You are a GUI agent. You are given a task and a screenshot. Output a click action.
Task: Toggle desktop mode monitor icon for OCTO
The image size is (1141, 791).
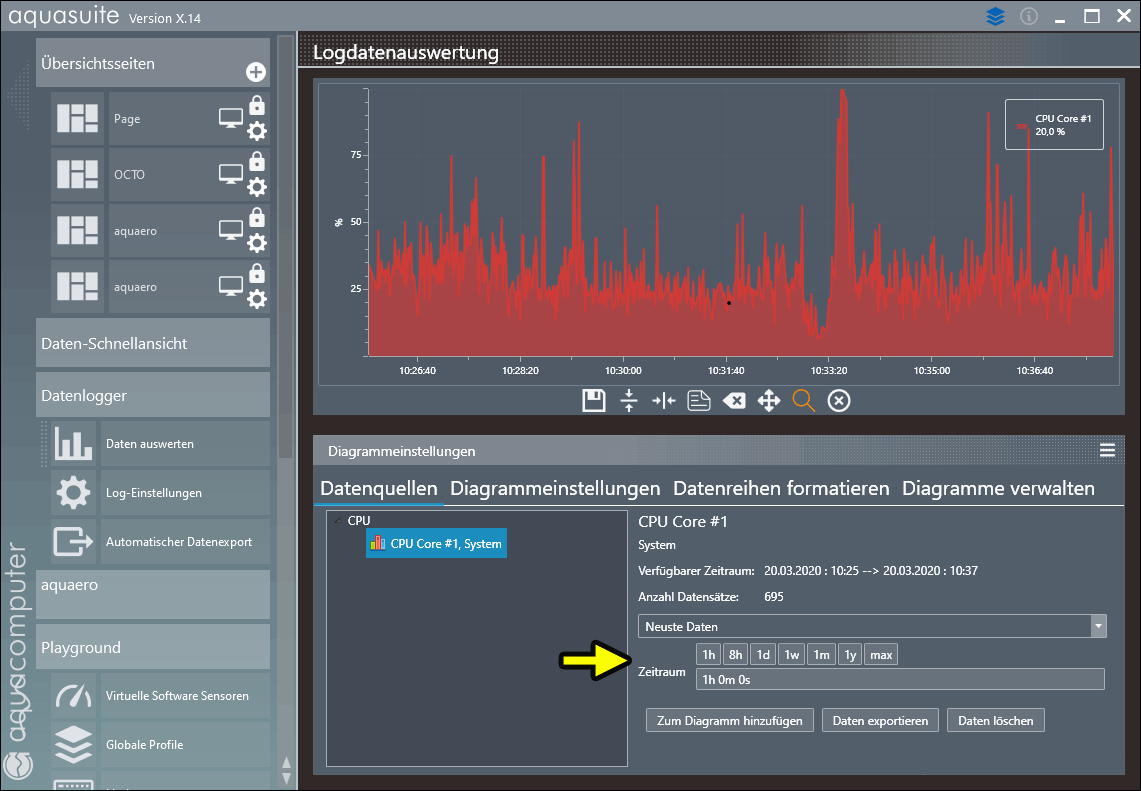point(230,175)
